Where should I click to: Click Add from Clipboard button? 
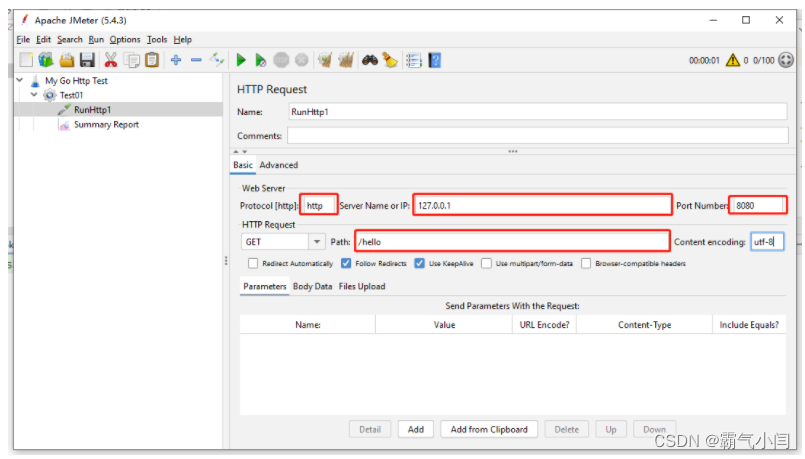click(489, 430)
